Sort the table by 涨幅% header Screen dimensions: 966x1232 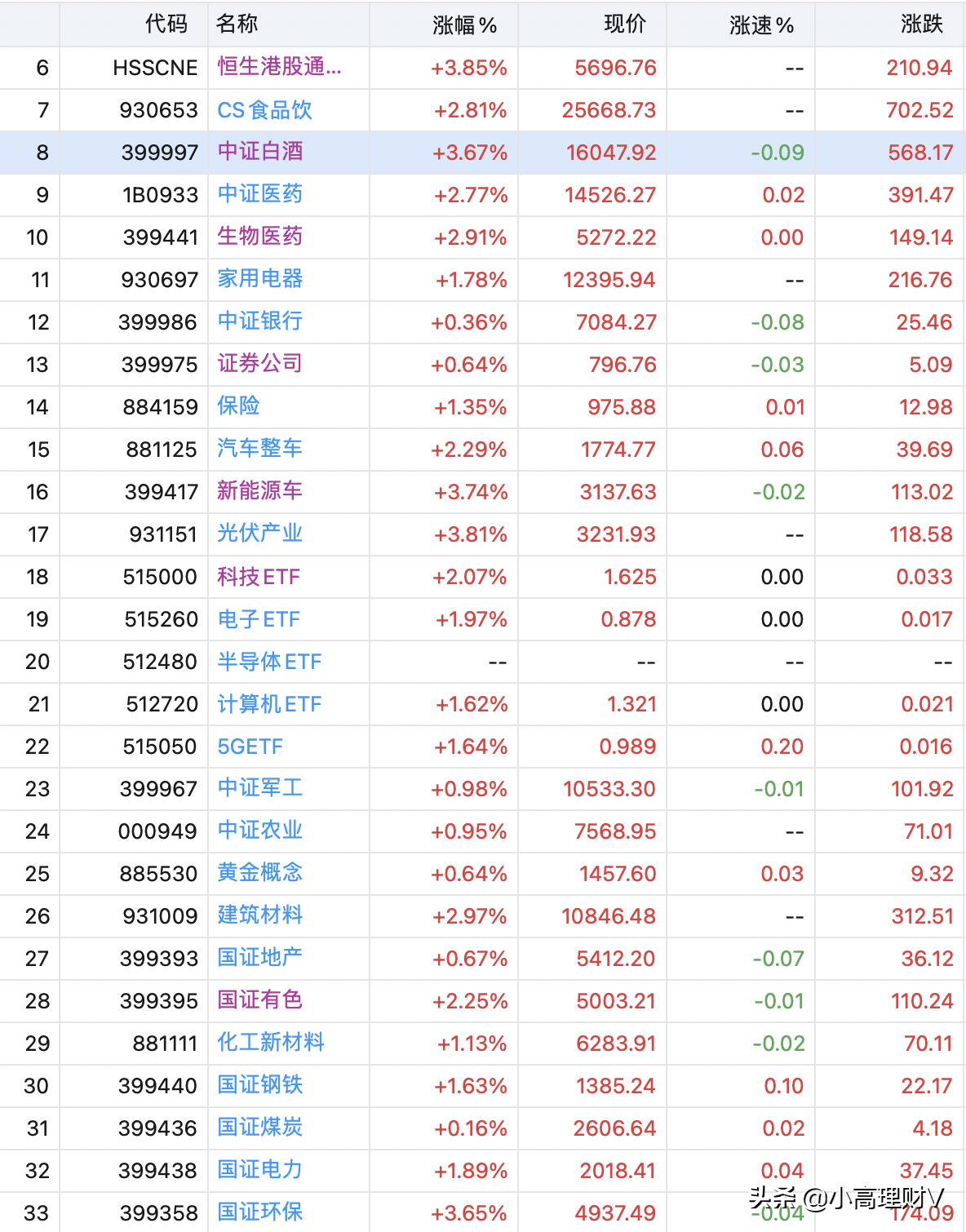coord(465,25)
